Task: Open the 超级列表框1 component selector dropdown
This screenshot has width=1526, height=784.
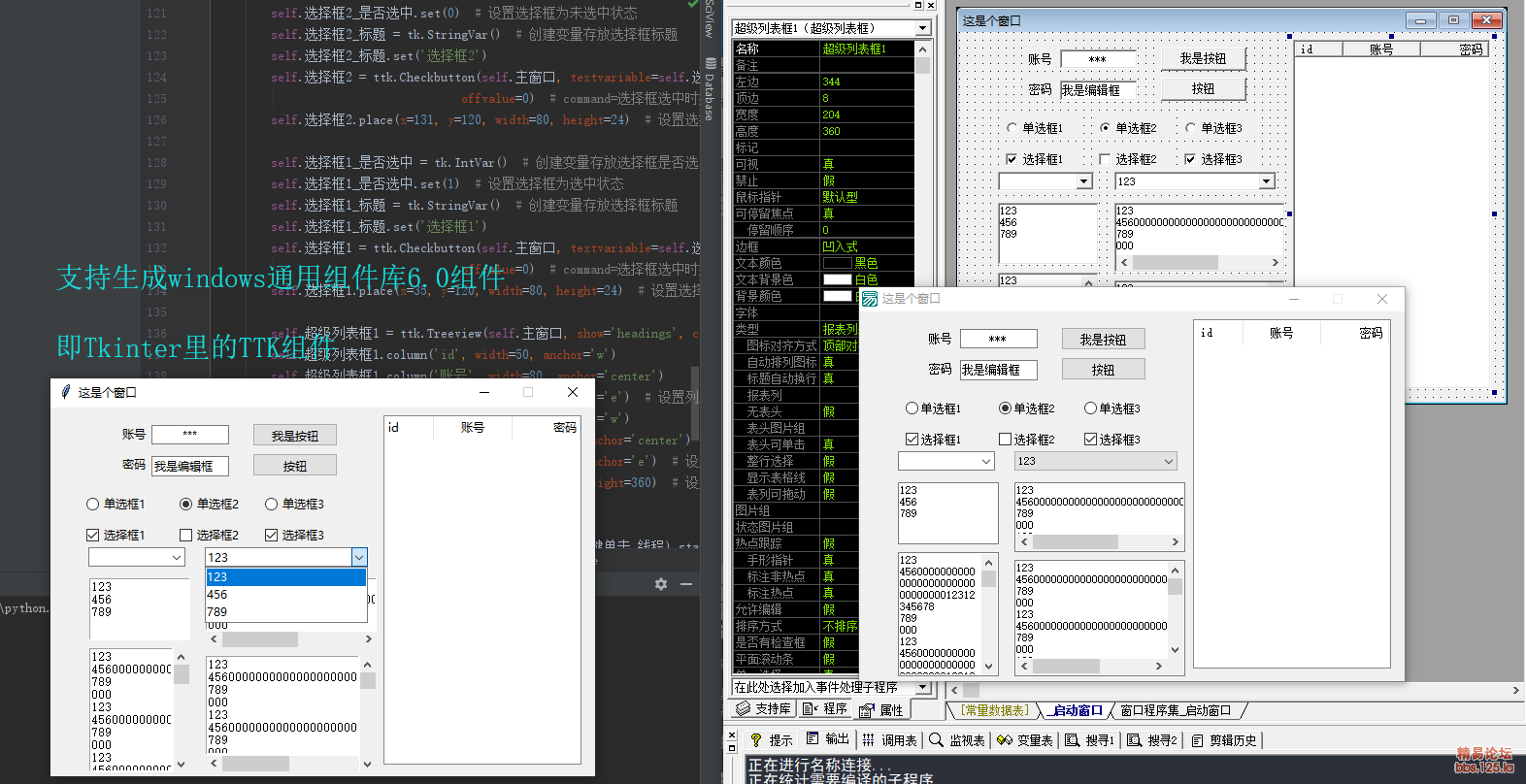Action: pyautogui.click(x=923, y=28)
